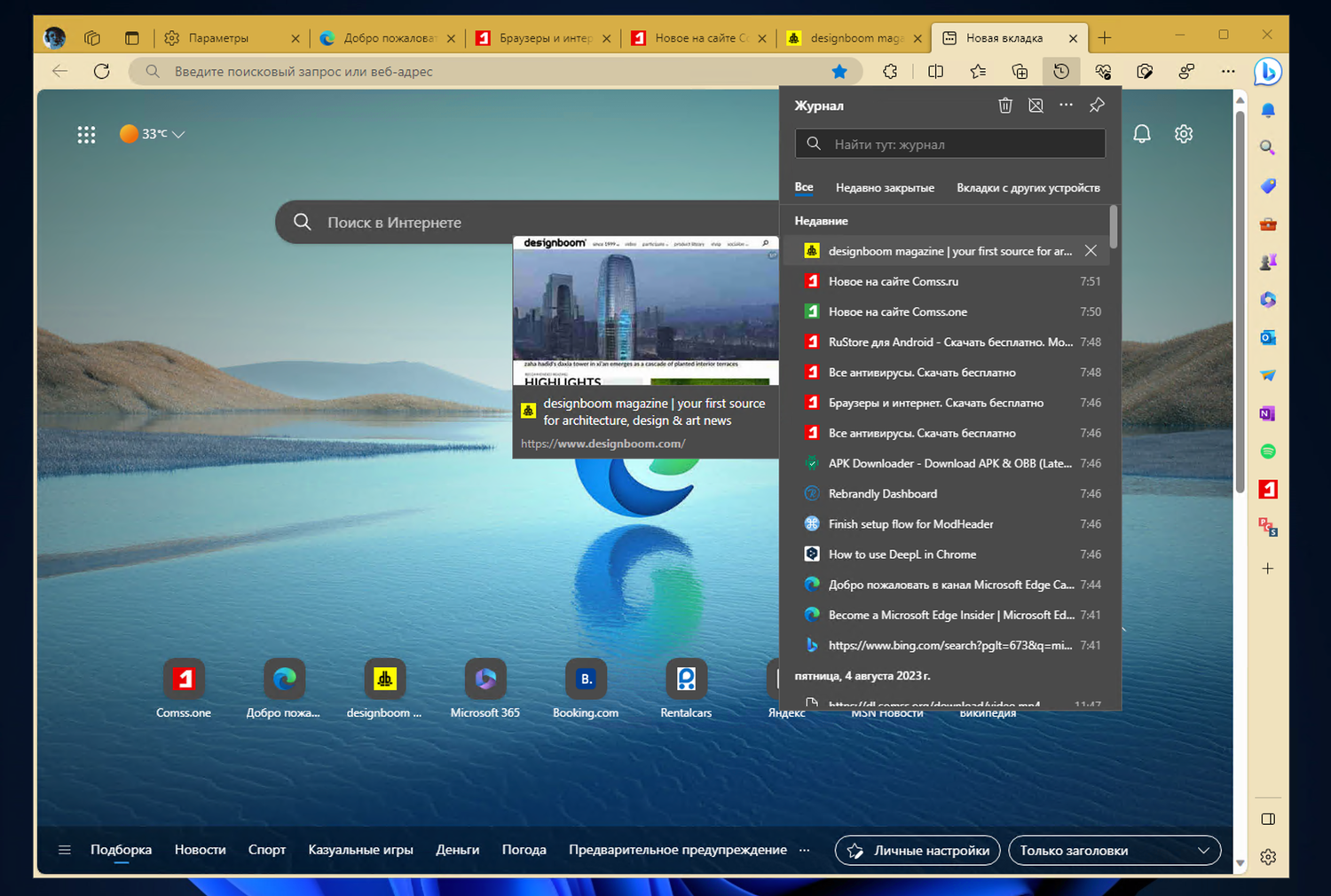
Task: Switch to the Добро пожаловать browser tab
Action: click(386, 38)
